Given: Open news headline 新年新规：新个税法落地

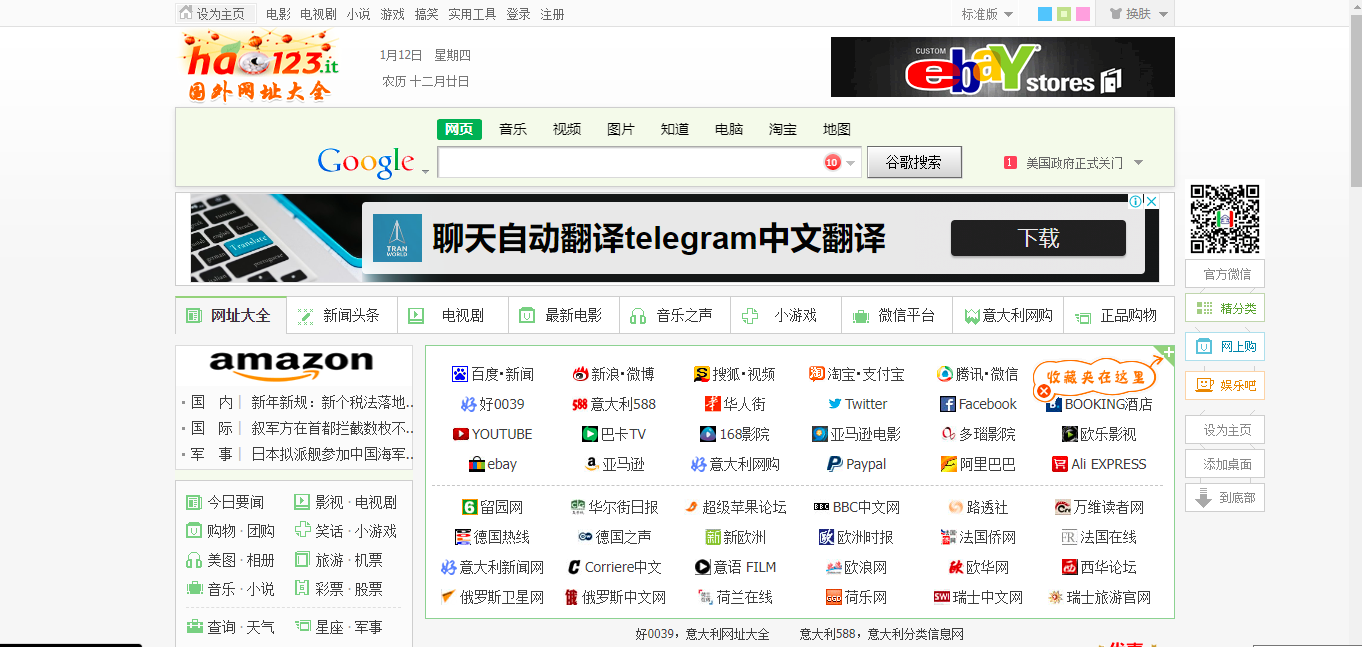Looking at the screenshot, I should point(333,402).
